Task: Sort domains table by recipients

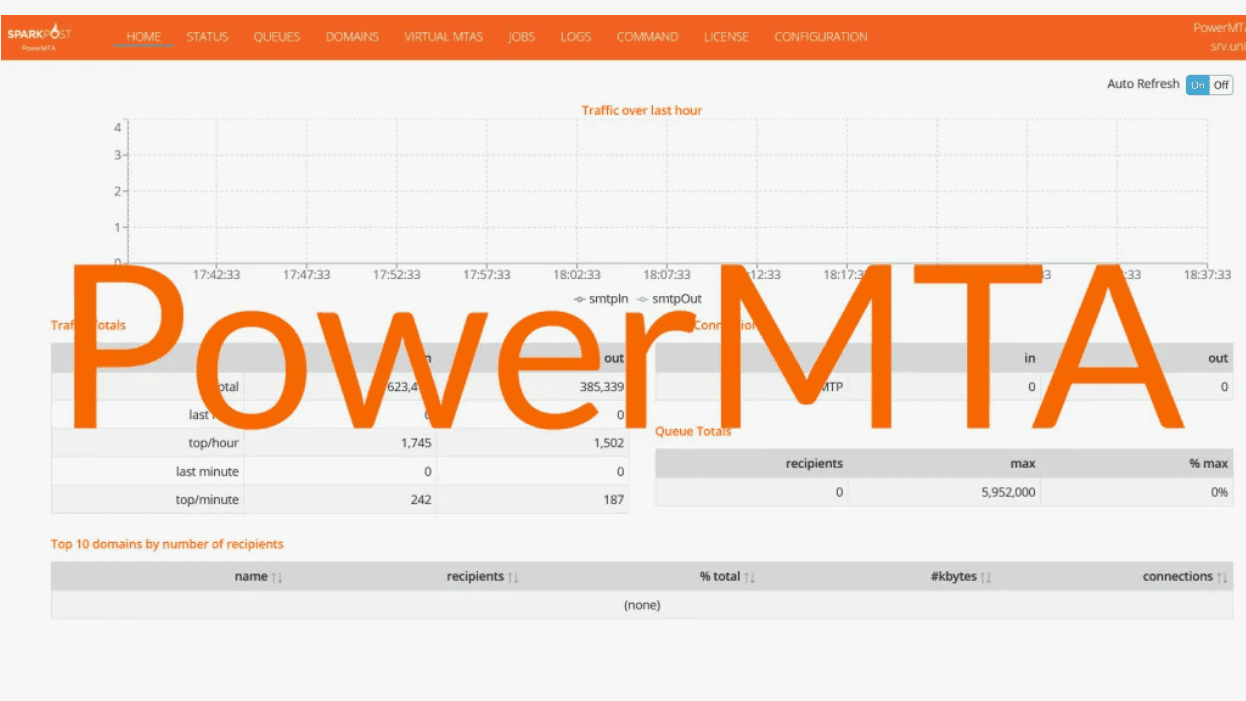Action: (483, 577)
